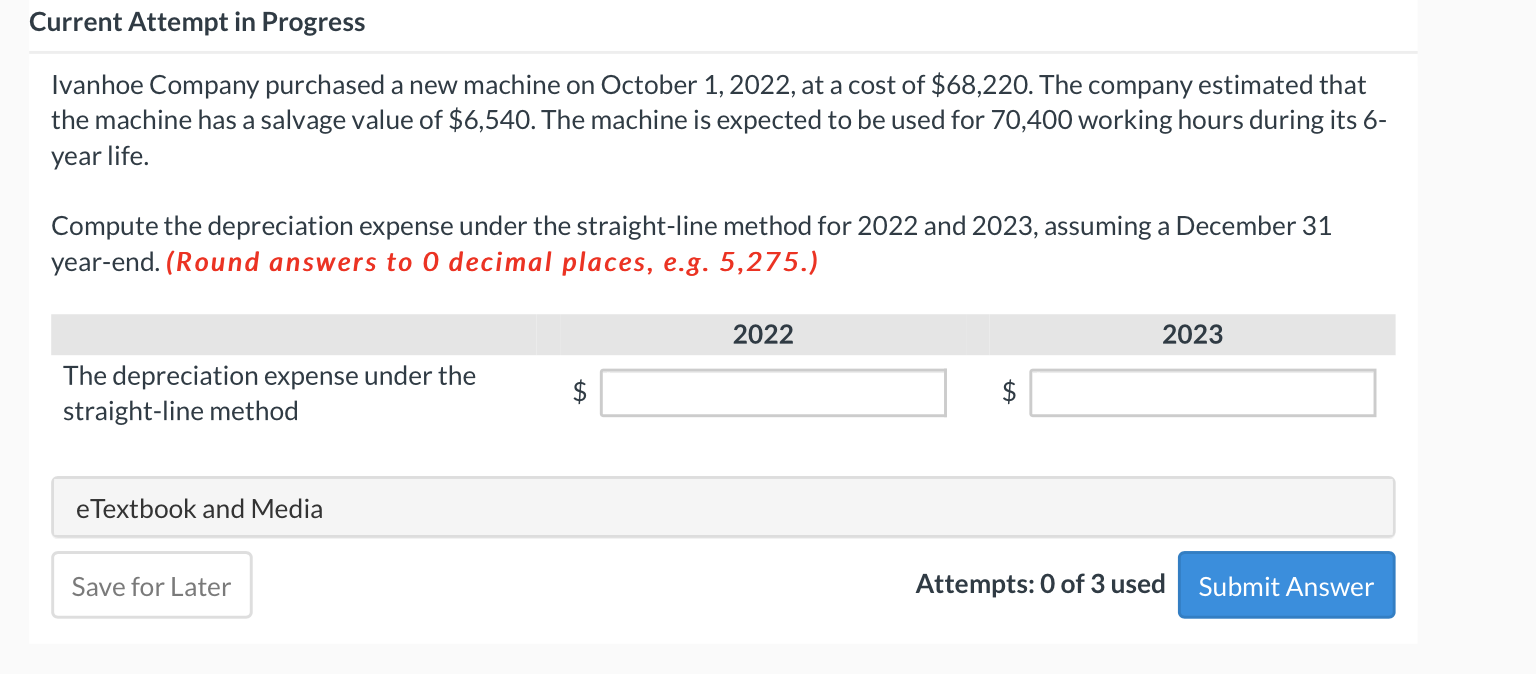Select the Ivanhoe Company problem statement text

[709, 120]
